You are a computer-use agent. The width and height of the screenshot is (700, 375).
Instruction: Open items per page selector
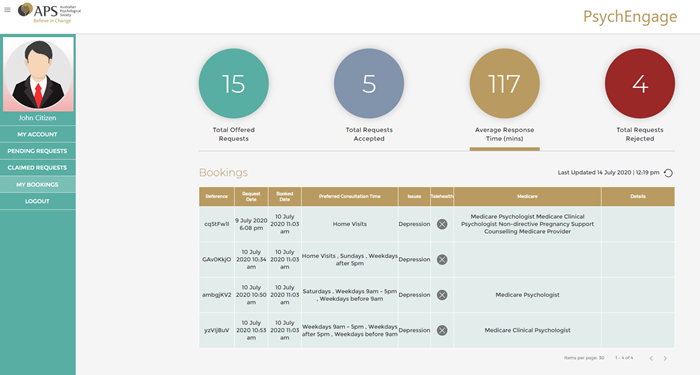pyautogui.click(x=584, y=358)
